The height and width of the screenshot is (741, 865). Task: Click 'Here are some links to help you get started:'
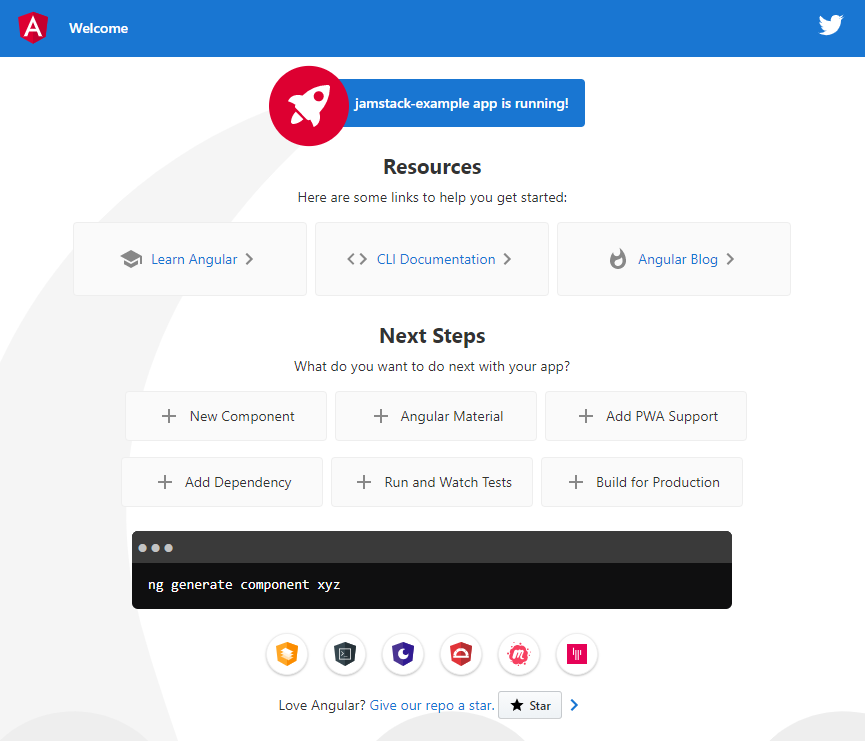(x=432, y=197)
